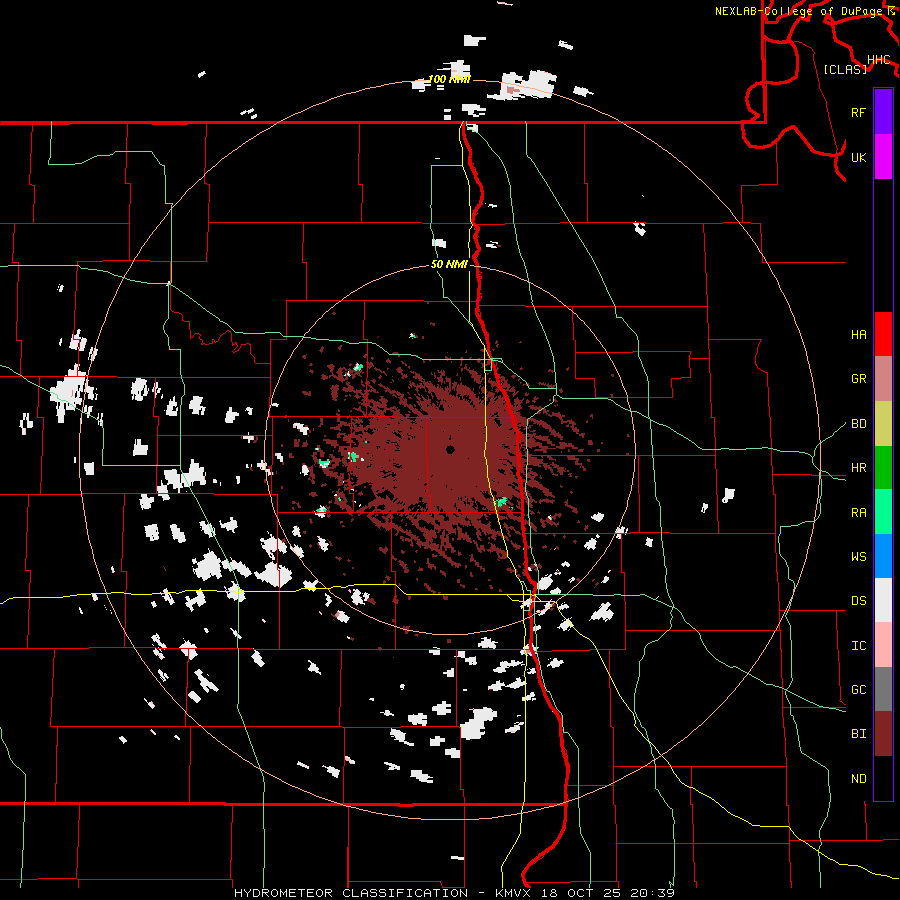Click the "NEXLAB-College of DuPage" credit text
Screen dimensions: 900x900
800,11
